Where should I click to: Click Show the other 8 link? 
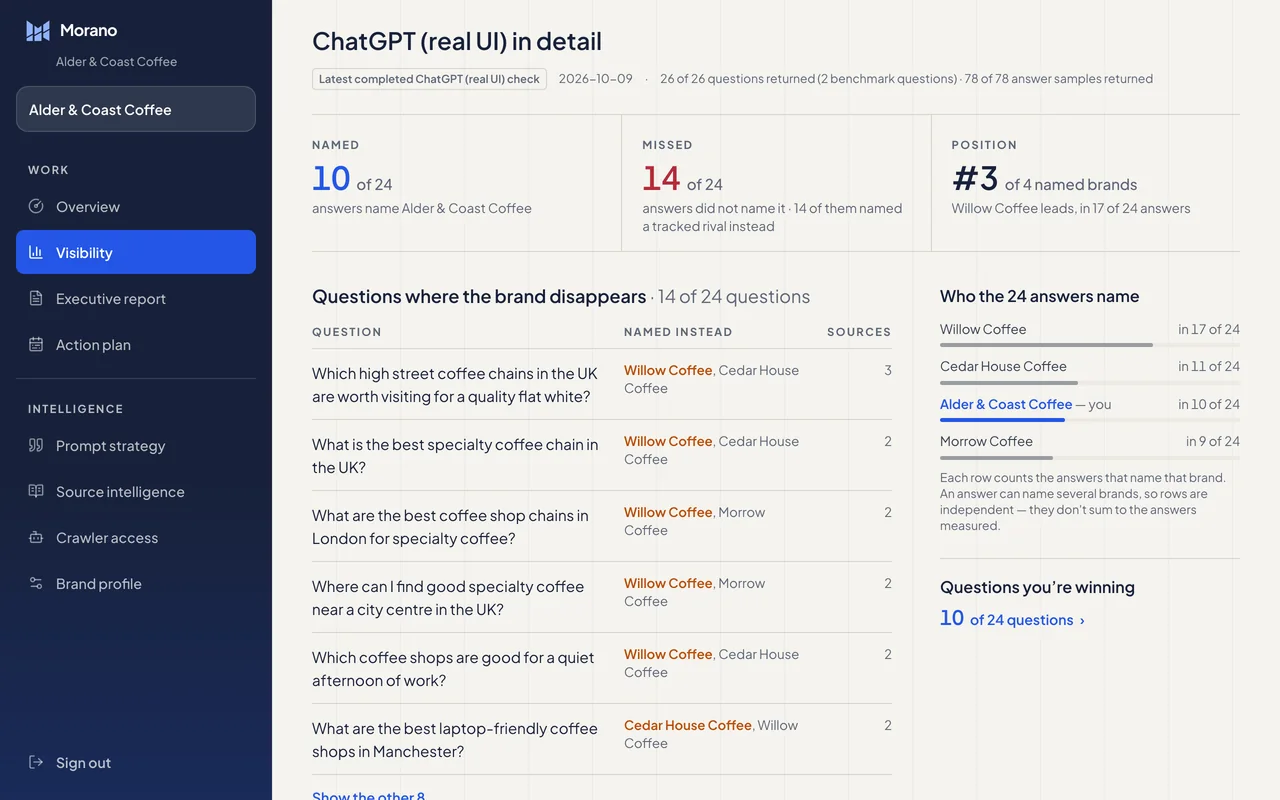point(368,795)
